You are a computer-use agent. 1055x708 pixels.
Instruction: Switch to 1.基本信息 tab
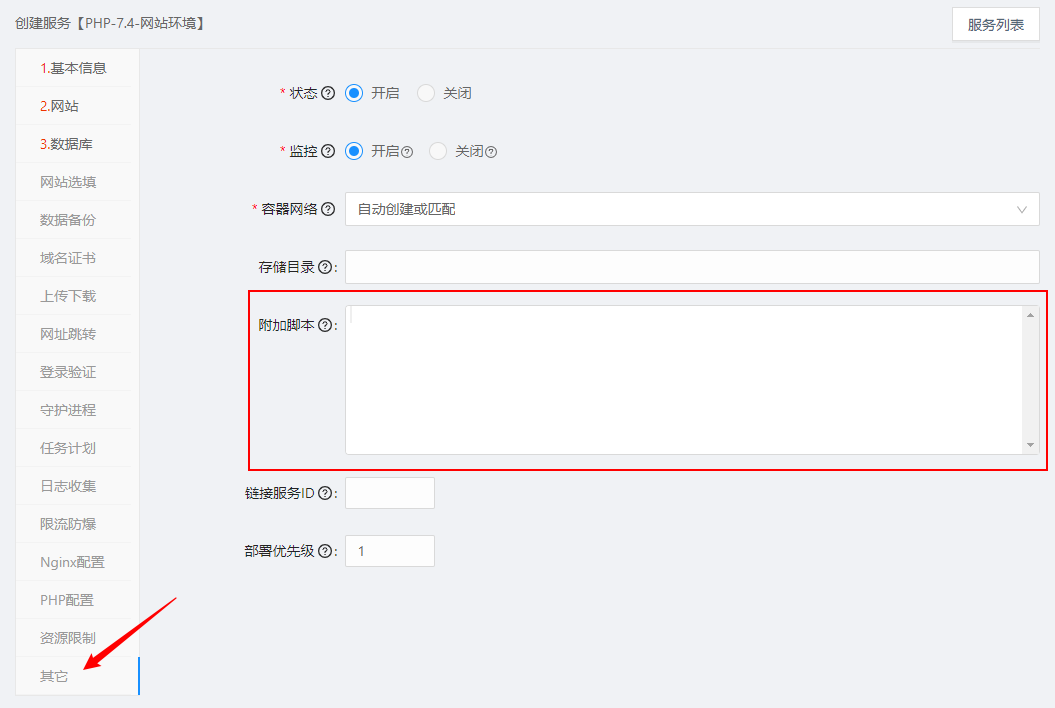click(x=73, y=68)
